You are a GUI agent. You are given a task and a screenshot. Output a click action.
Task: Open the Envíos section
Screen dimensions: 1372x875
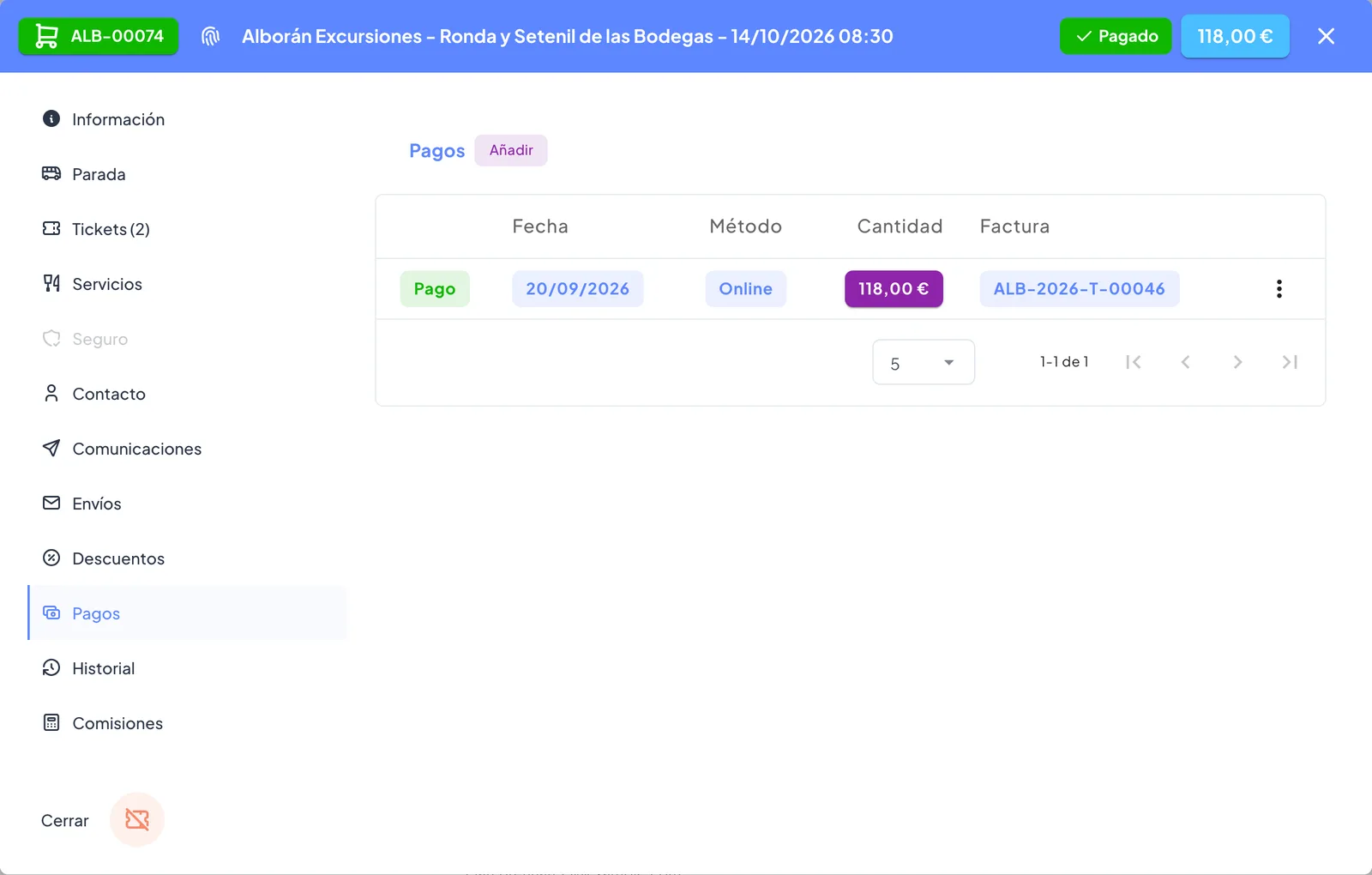(x=188, y=504)
